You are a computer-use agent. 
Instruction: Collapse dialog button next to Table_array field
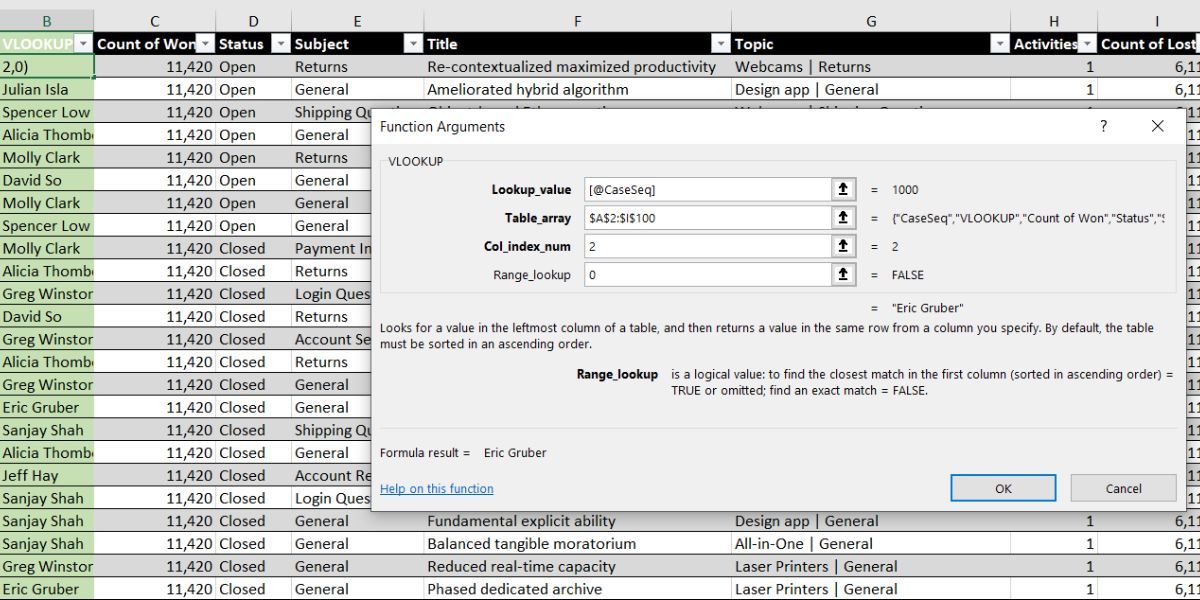[x=843, y=217]
